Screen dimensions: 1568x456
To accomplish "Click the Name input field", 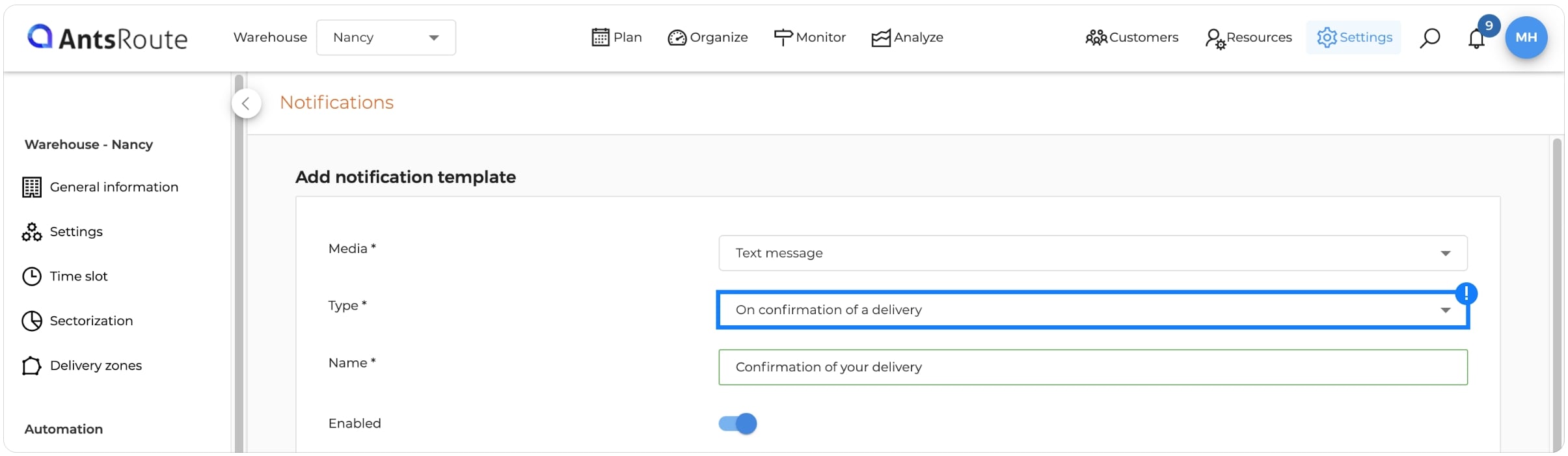I will click(1092, 367).
